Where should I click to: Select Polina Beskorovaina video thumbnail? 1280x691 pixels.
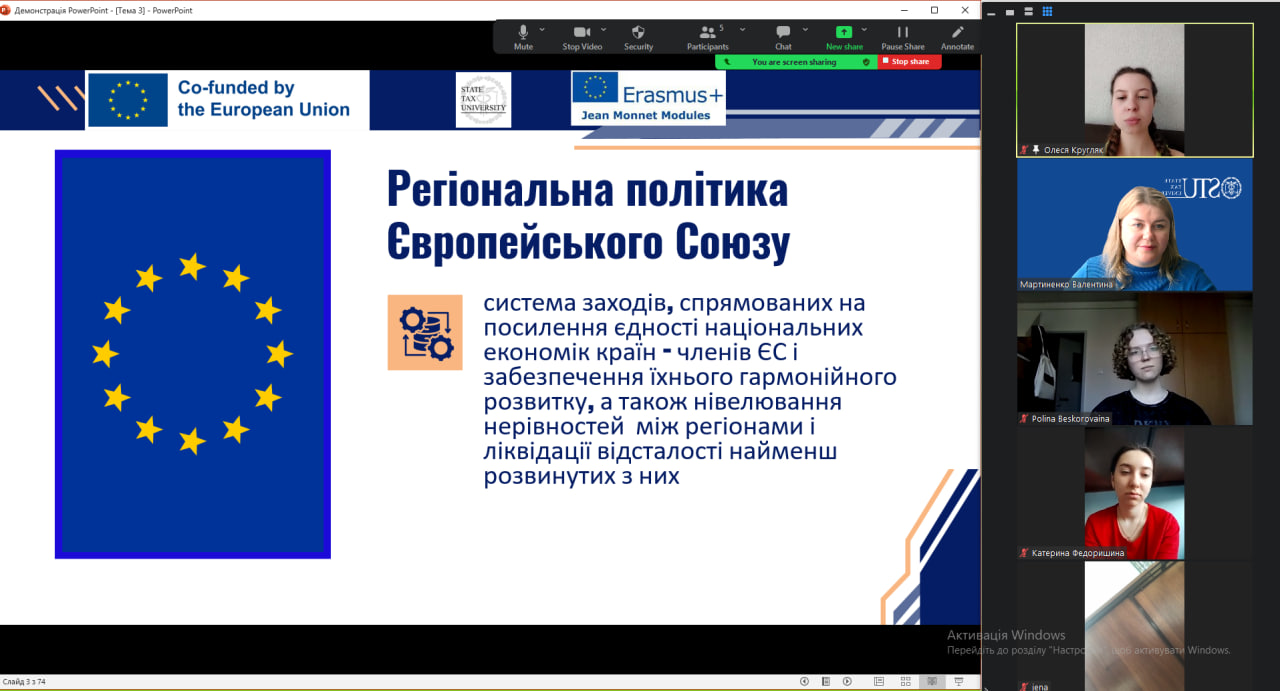1134,359
